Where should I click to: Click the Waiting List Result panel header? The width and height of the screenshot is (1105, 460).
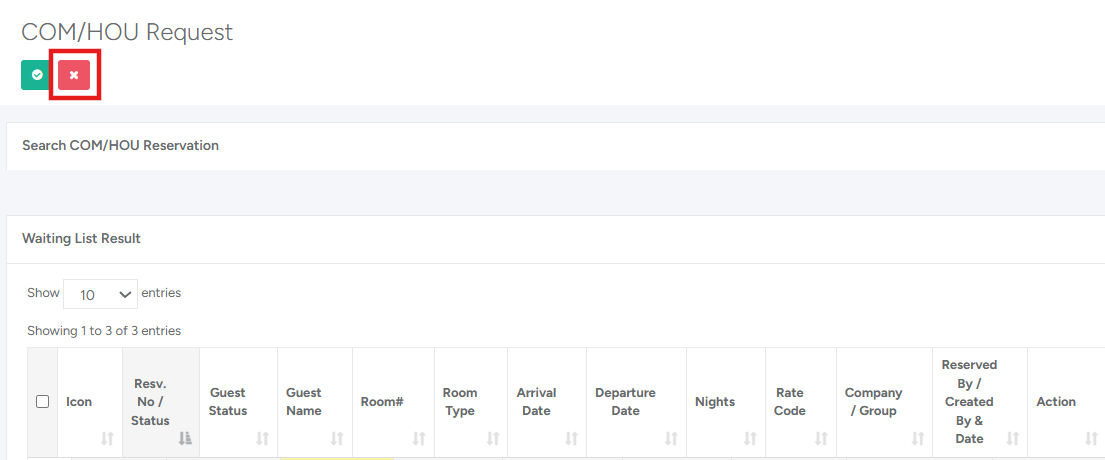point(82,239)
